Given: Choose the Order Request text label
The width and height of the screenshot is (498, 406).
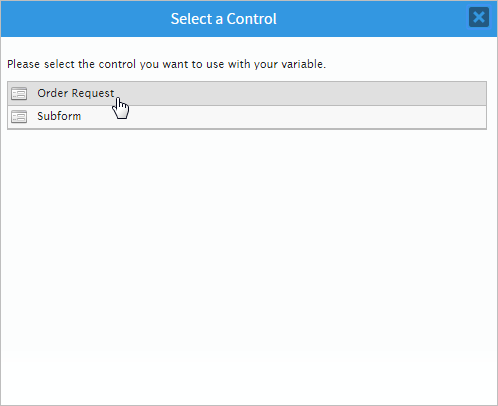Looking at the screenshot, I should click(76, 93).
